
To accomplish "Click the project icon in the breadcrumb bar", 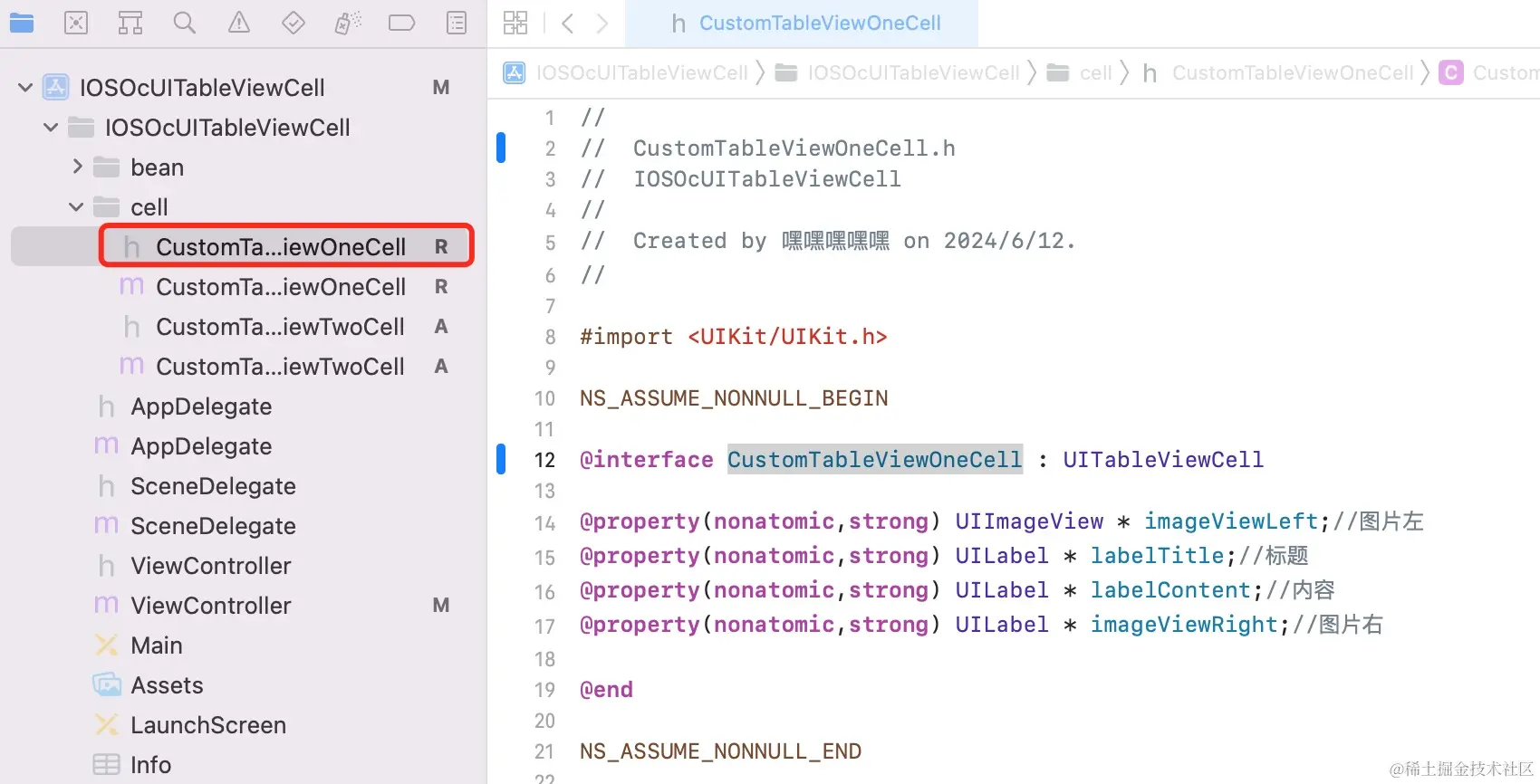I will [x=515, y=72].
